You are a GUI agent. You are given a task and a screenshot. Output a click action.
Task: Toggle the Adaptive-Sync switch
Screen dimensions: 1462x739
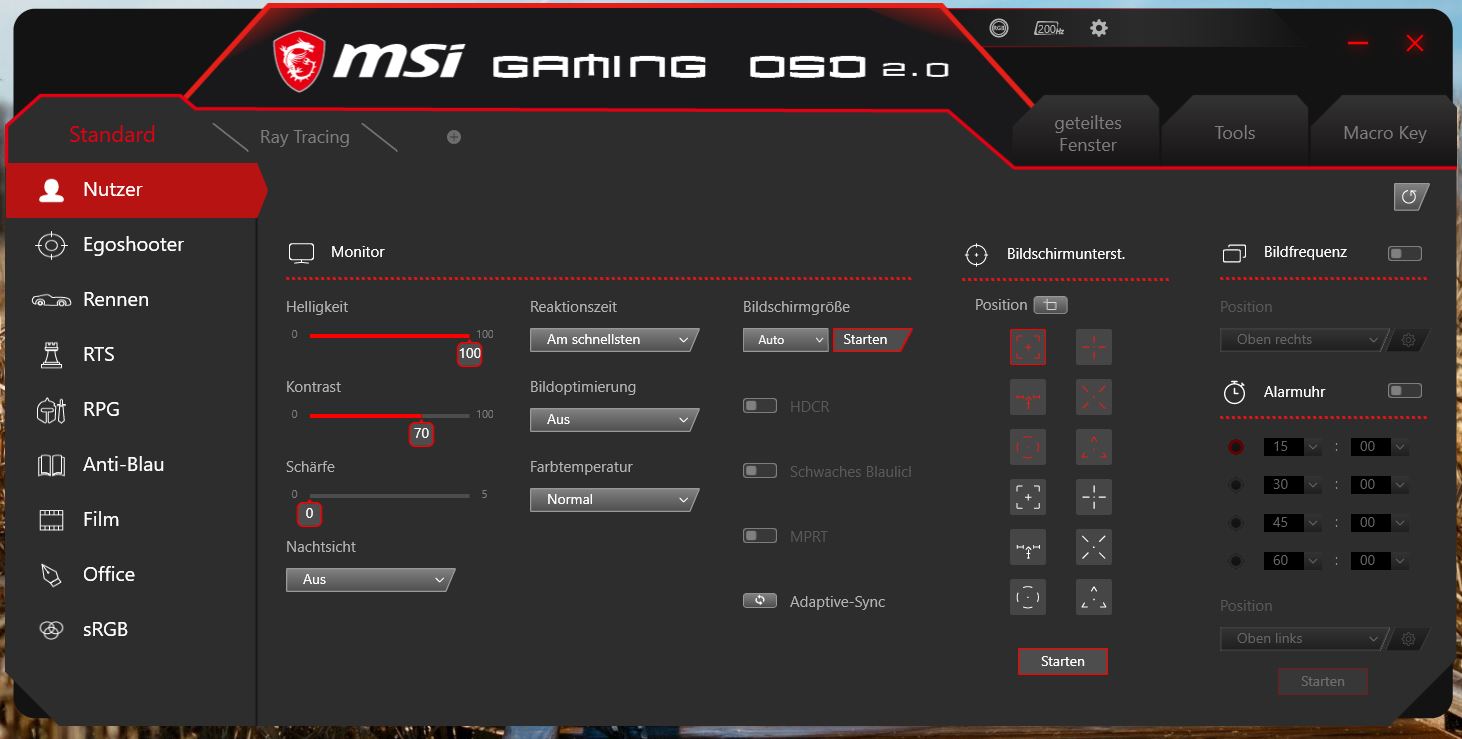click(760, 601)
